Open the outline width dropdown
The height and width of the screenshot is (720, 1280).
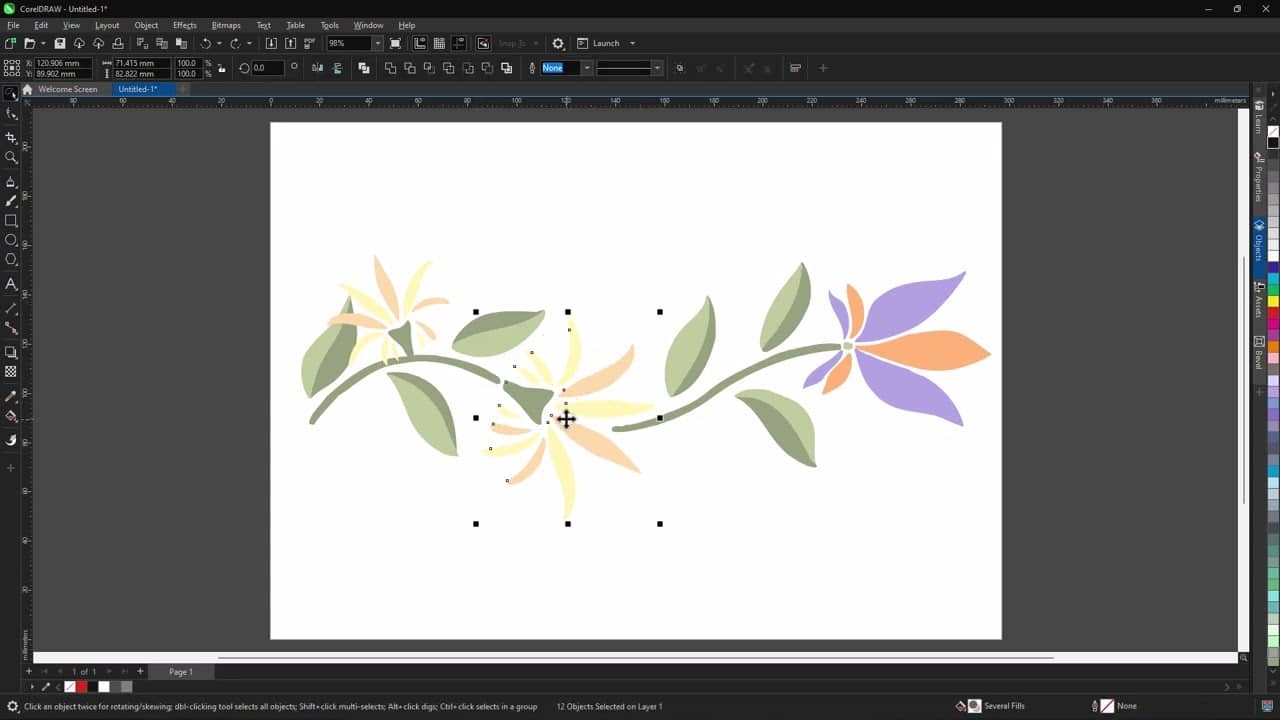(587, 68)
